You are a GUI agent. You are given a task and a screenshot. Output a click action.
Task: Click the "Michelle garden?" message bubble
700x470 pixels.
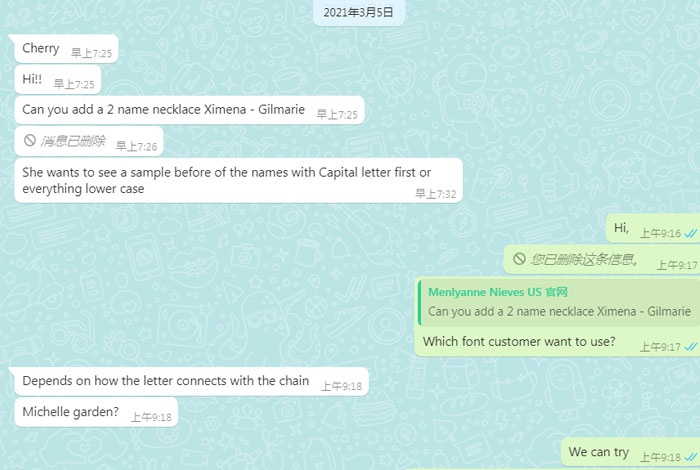[96, 412]
